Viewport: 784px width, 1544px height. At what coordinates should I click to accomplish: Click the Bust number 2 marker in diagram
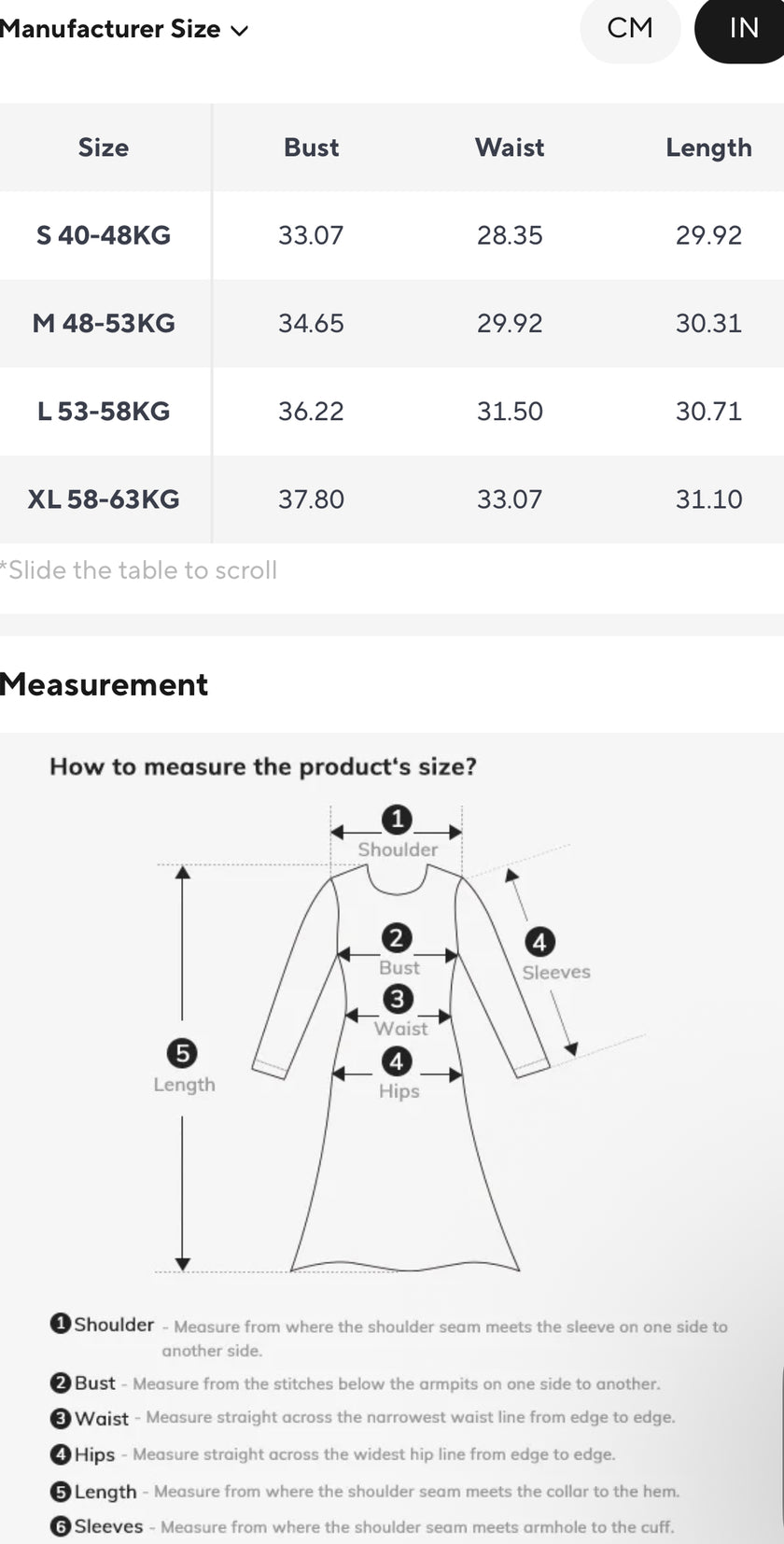pyautogui.click(x=397, y=938)
